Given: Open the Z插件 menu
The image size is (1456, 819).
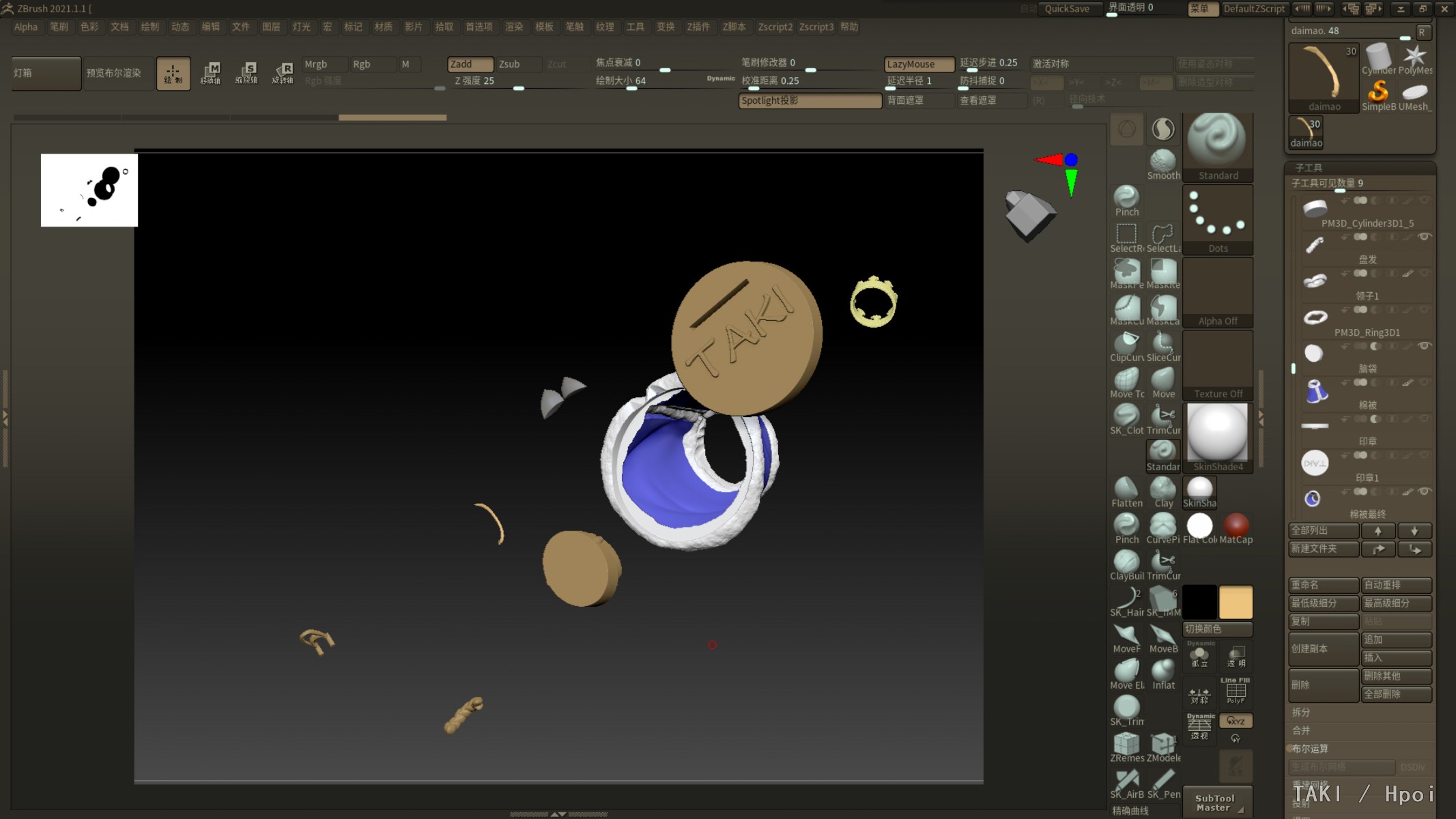Looking at the screenshot, I should [698, 27].
